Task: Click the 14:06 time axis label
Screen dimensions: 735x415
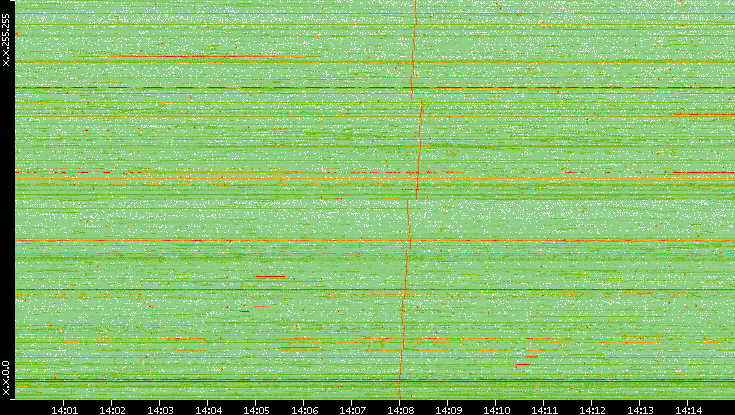Action: pos(304,410)
